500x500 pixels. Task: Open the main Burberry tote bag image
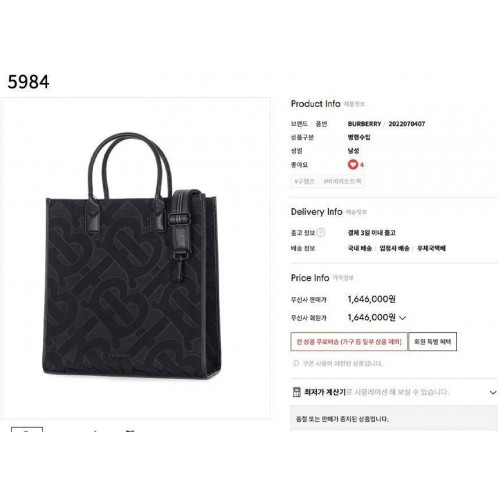pyautogui.click(x=136, y=258)
